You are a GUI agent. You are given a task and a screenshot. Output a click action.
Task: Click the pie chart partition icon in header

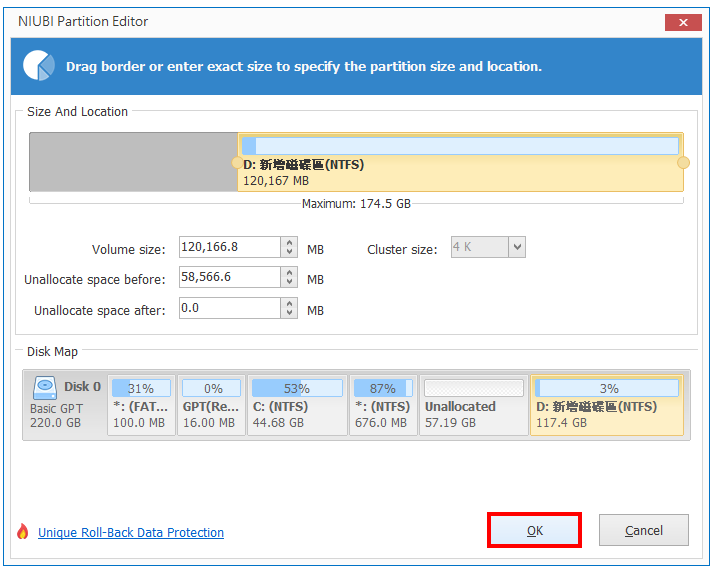38,66
